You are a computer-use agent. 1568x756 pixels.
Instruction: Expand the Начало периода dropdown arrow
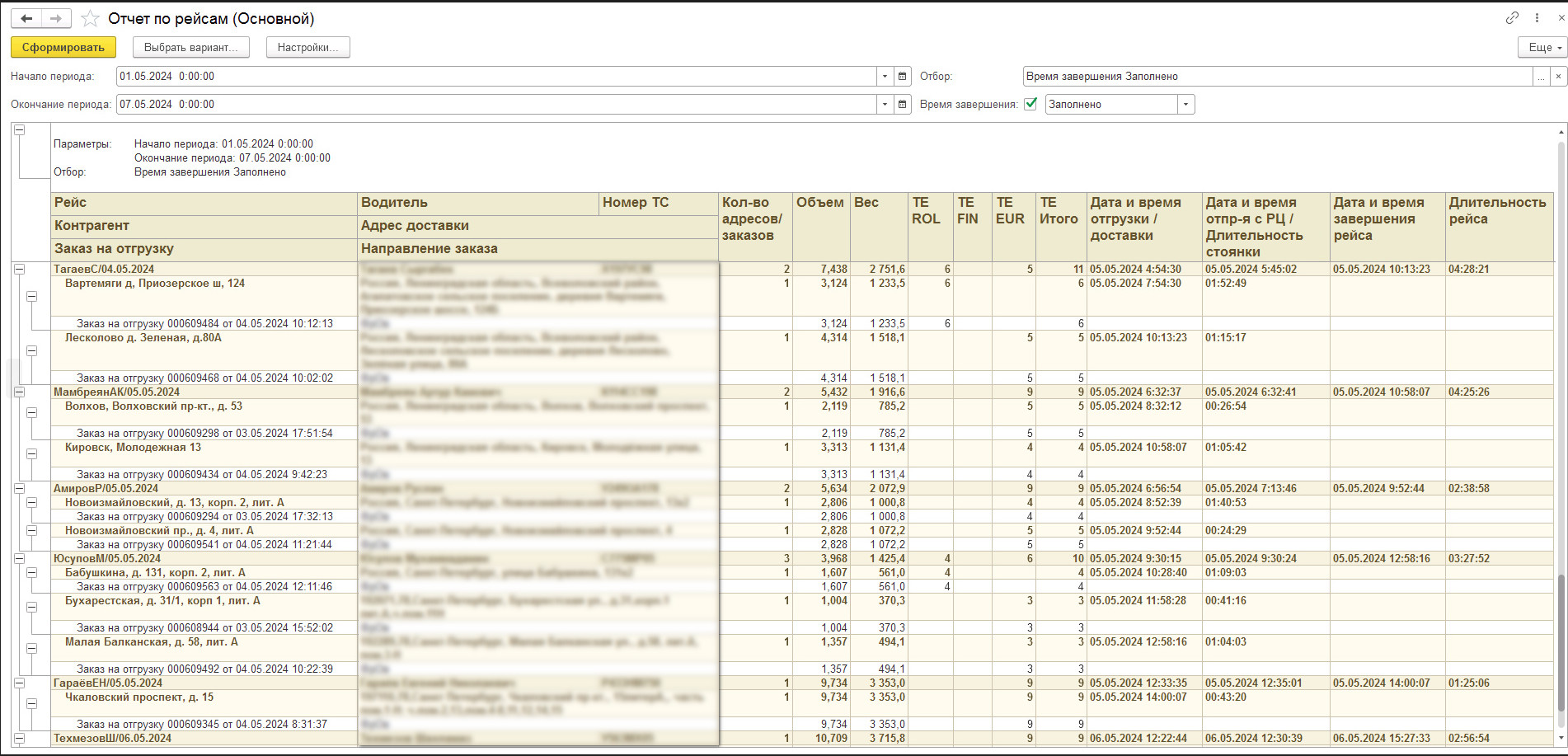[885, 76]
